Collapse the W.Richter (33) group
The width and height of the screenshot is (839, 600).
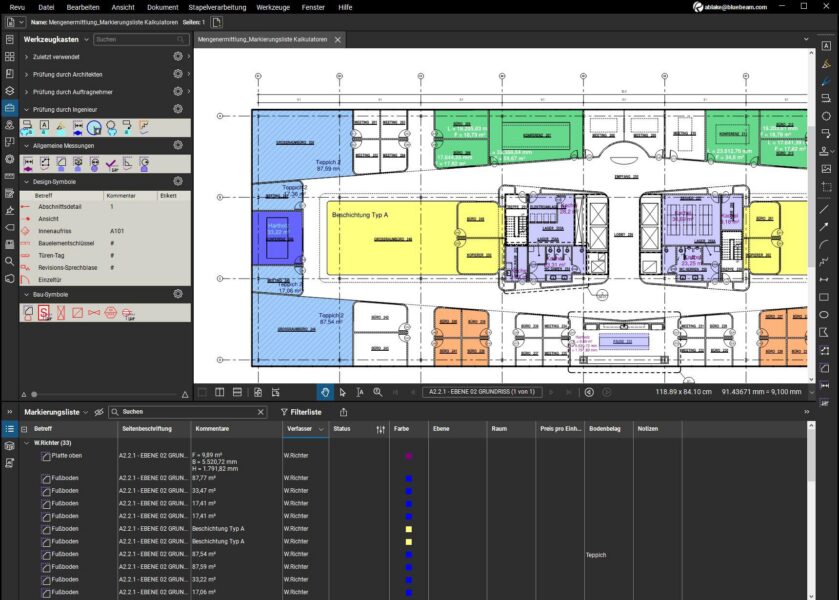click(26, 443)
